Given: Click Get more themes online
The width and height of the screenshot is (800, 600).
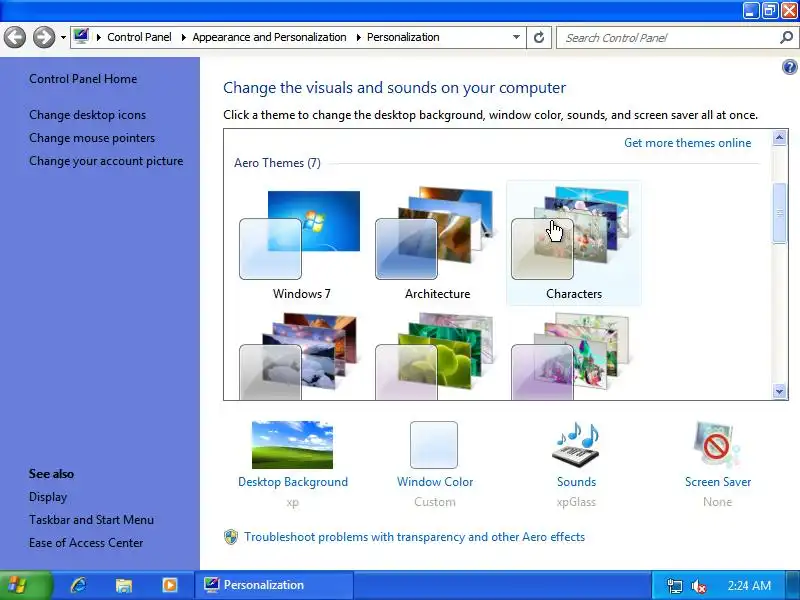Looking at the screenshot, I should (687, 143).
